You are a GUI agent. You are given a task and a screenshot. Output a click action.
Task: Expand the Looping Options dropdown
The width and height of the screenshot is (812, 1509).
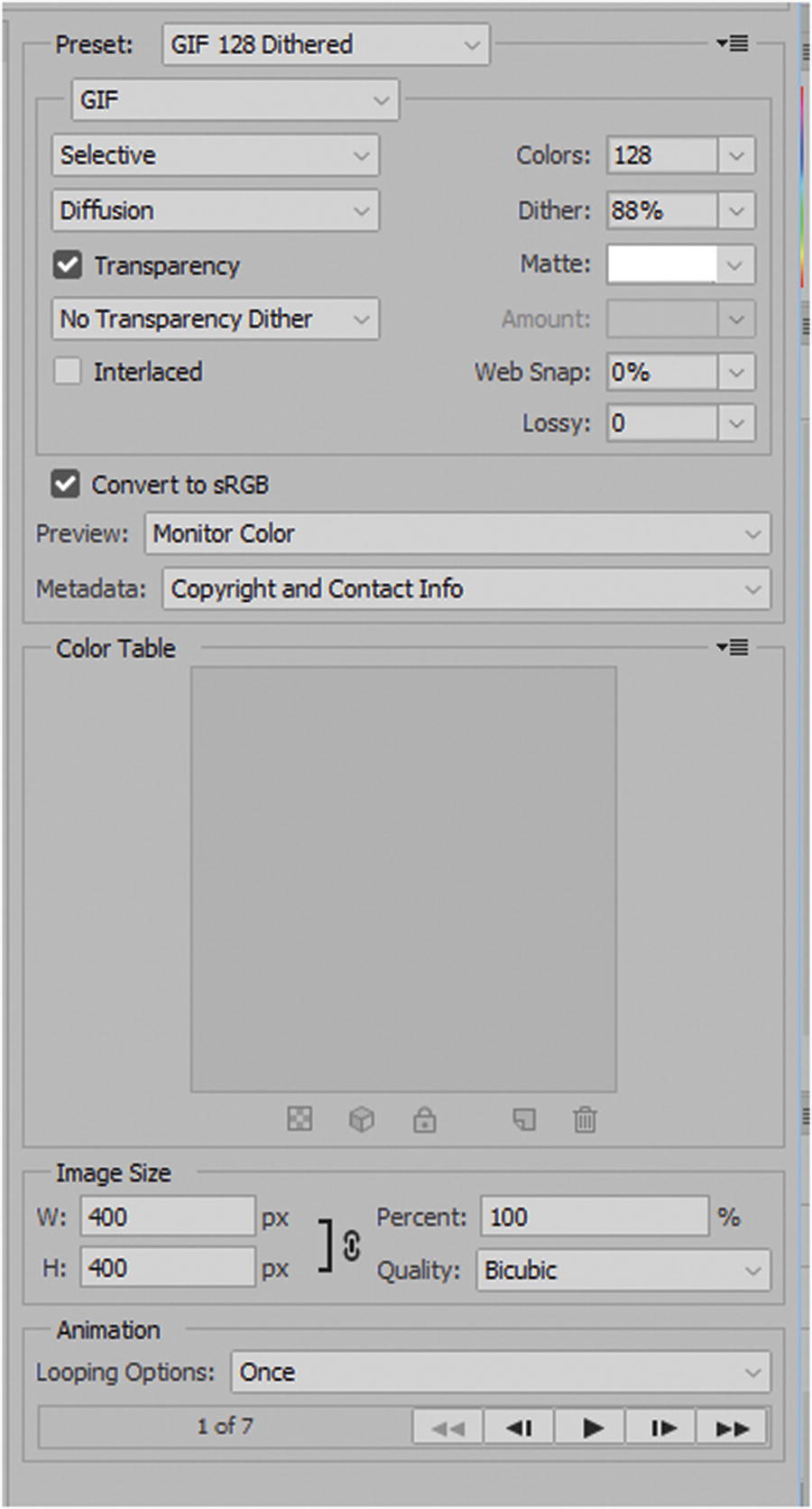(x=500, y=1372)
